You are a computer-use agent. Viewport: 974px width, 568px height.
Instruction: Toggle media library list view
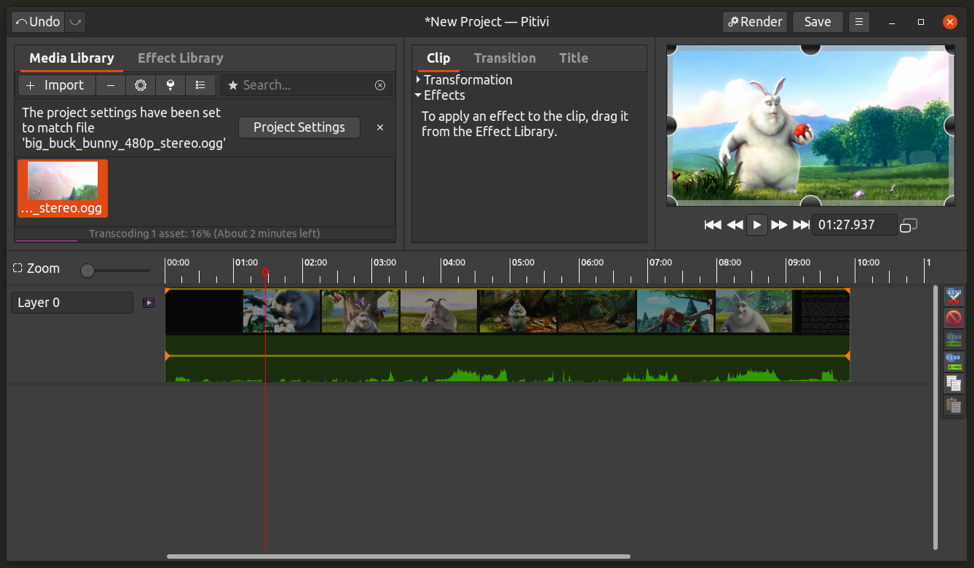pyautogui.click(x=200, y=86)
